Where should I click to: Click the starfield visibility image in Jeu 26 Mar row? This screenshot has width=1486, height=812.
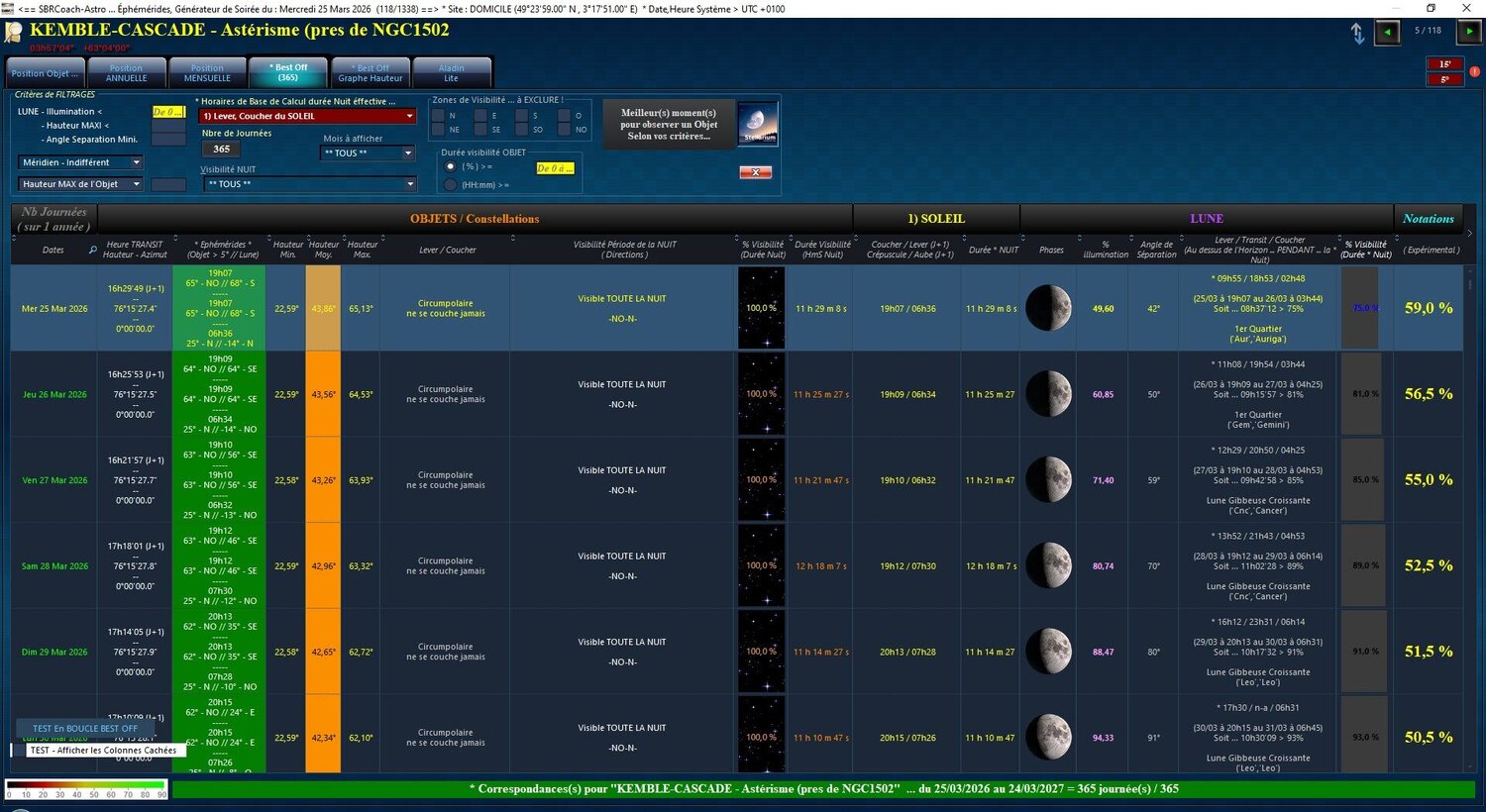(x=762, y=394)
